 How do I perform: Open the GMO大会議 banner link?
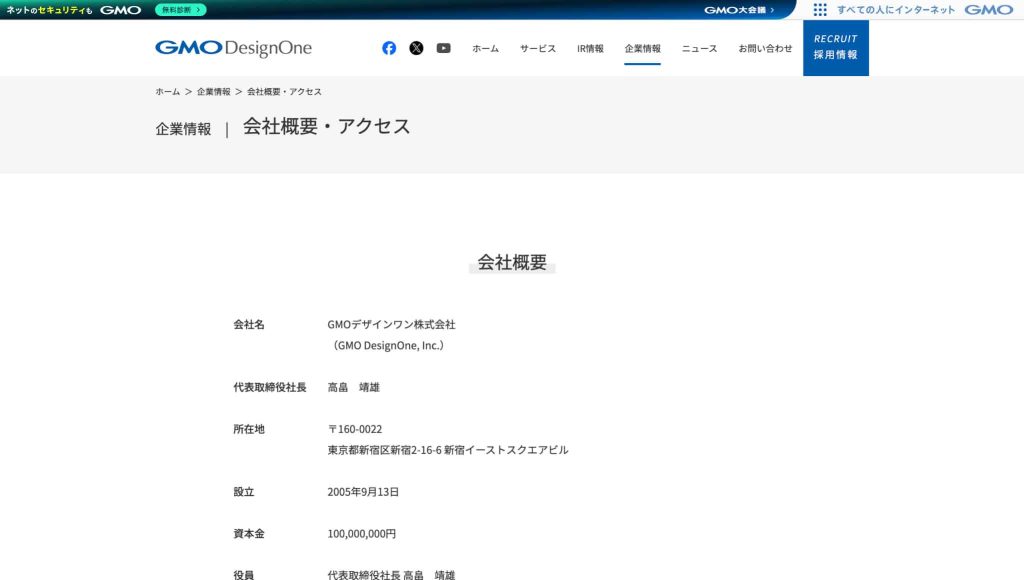tap(739, 10)
